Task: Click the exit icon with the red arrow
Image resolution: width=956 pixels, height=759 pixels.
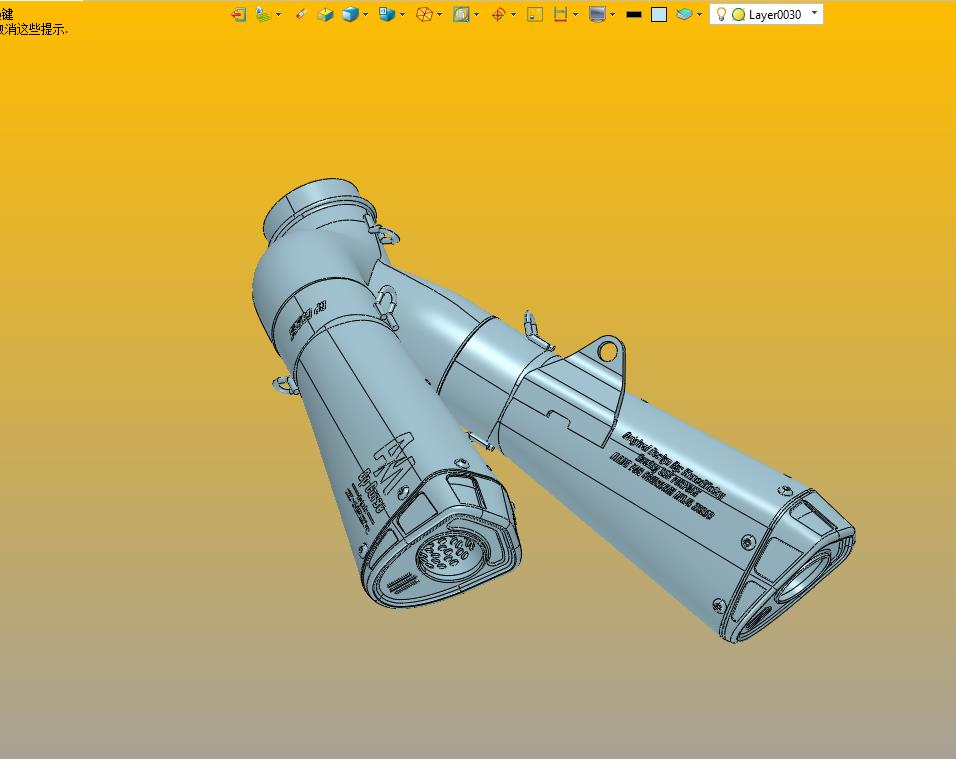Action: tap(238, 15)
